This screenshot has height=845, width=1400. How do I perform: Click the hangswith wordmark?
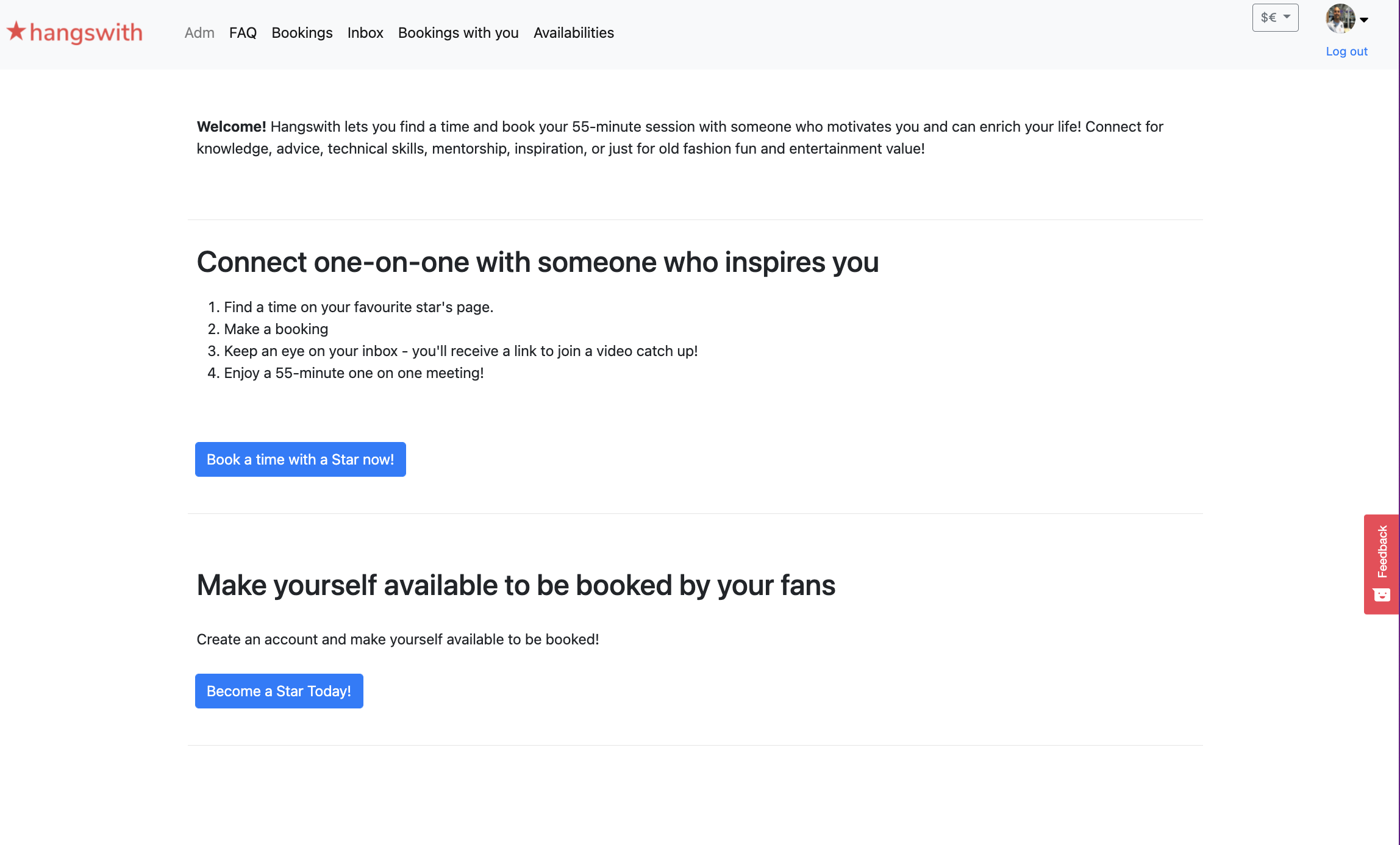86,33
